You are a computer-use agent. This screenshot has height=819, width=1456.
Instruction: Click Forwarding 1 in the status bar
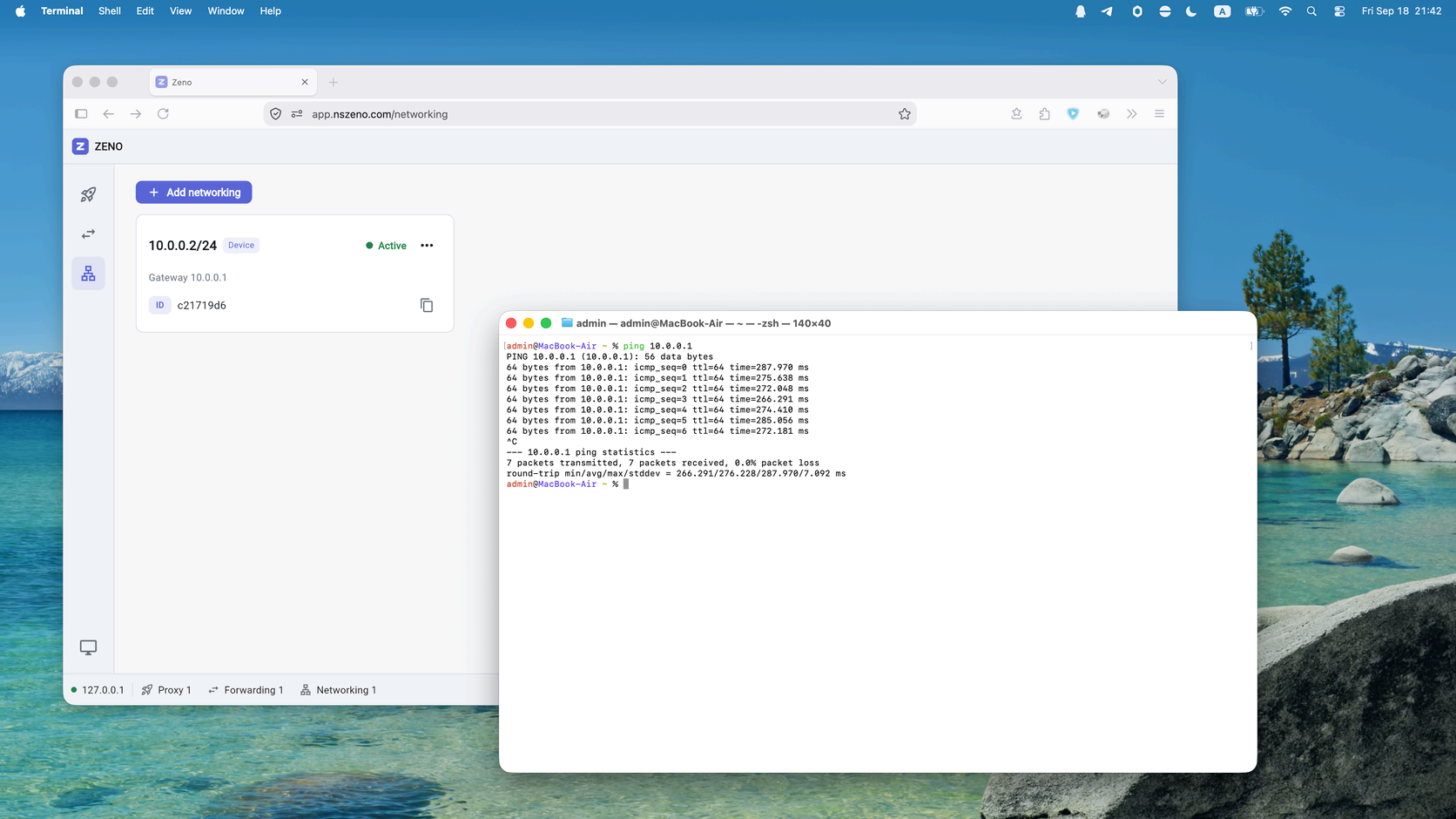point(246,690)
